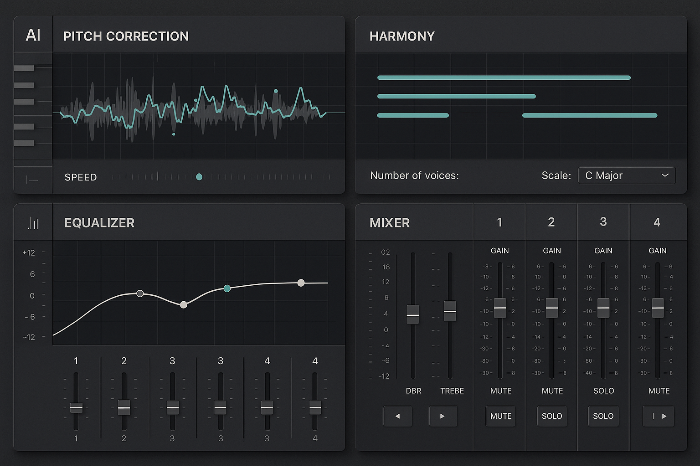700x466 pixels.
Task: Click the channel 2 GAIN fader handle
Action: 552,308
